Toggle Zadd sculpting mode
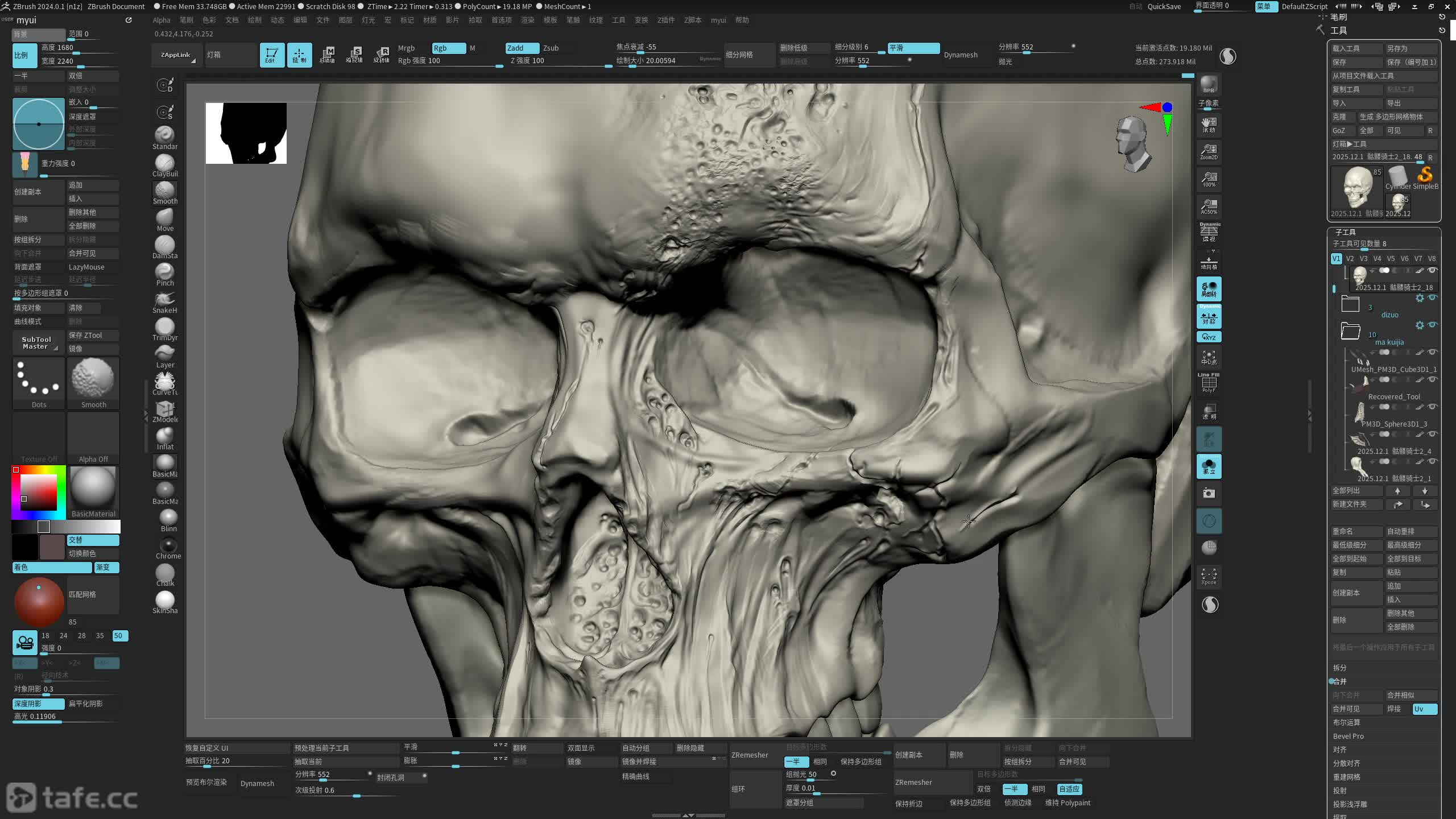1456x819 pixels. 522,48
